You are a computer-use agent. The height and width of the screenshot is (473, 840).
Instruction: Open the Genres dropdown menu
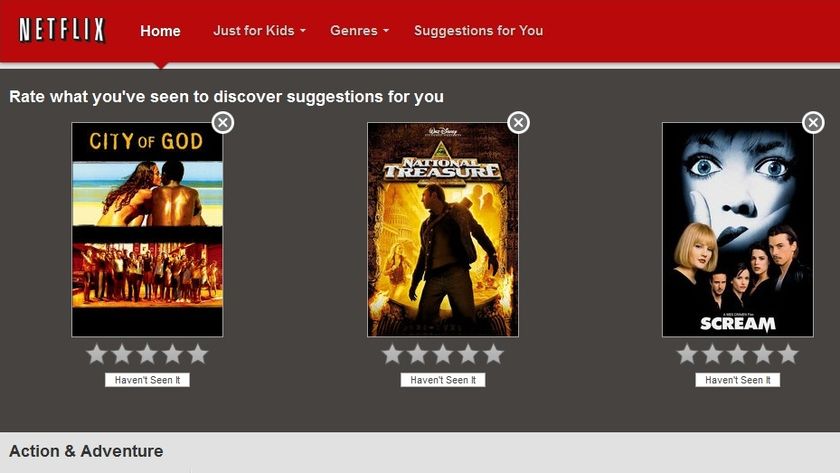pyautogui.click(x=359, y=31)
